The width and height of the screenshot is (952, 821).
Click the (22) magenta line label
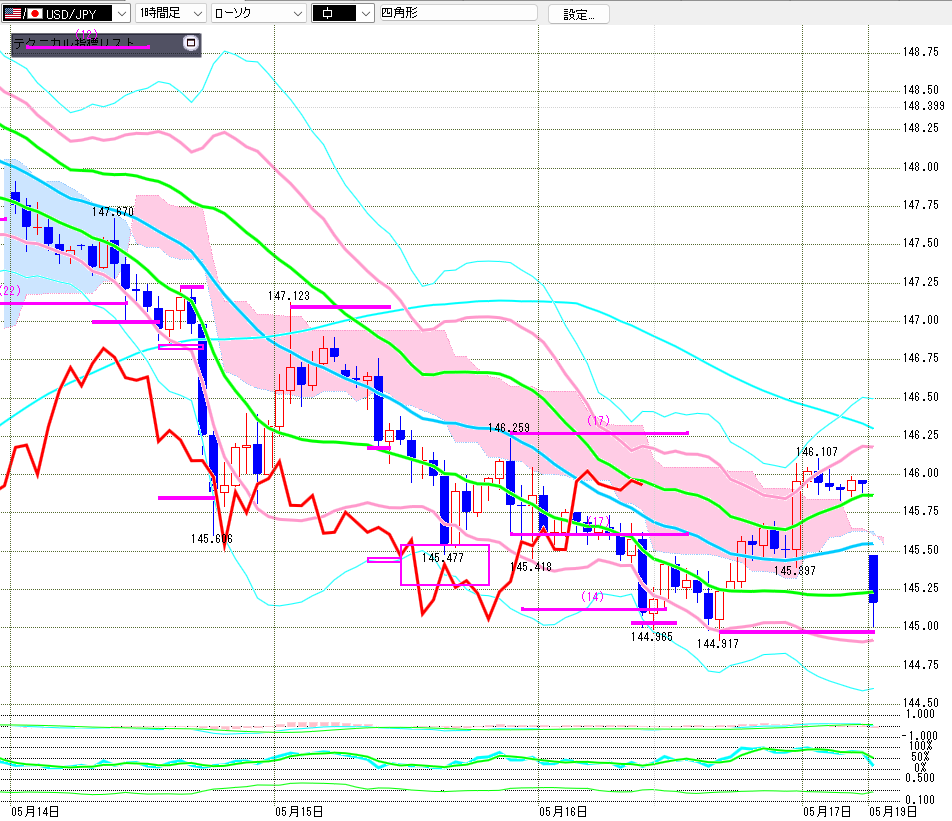[x=10, y=290]
